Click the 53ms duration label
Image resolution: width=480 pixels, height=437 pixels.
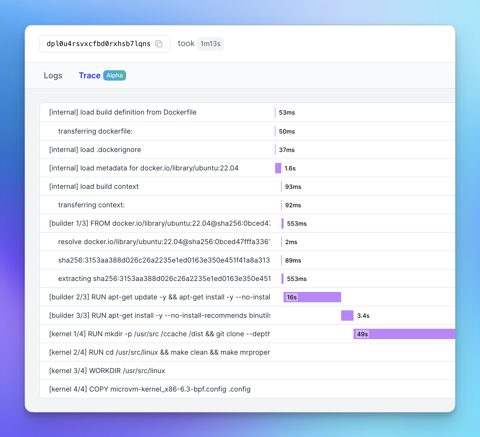coord(287,113)
